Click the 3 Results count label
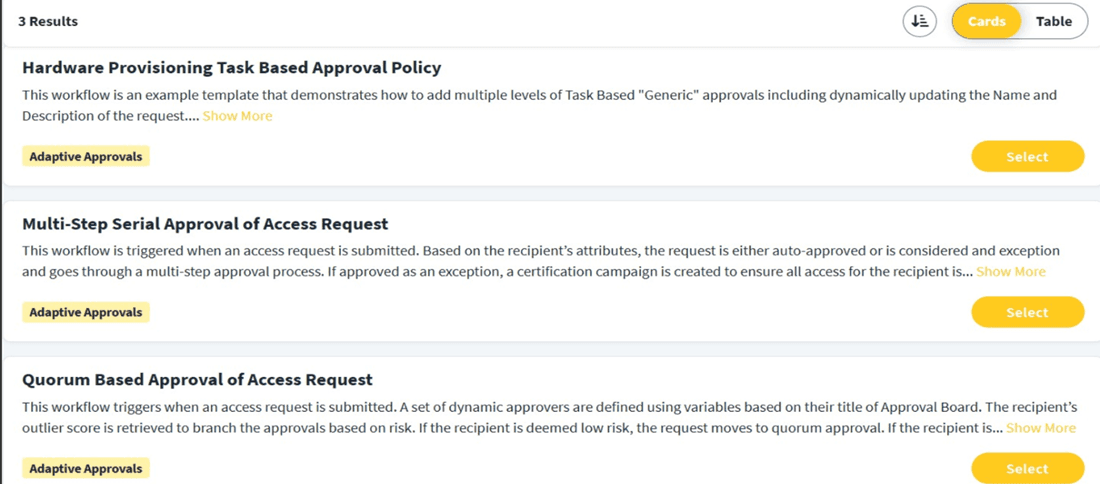Image resolution: width=1100 pixels, height=484 pixels. 48,22
